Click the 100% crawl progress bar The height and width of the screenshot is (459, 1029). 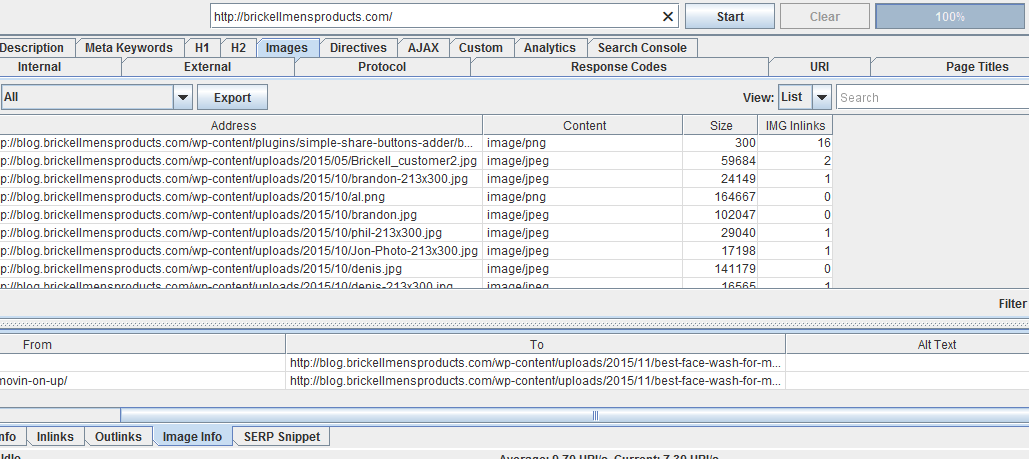pos(950,17)
